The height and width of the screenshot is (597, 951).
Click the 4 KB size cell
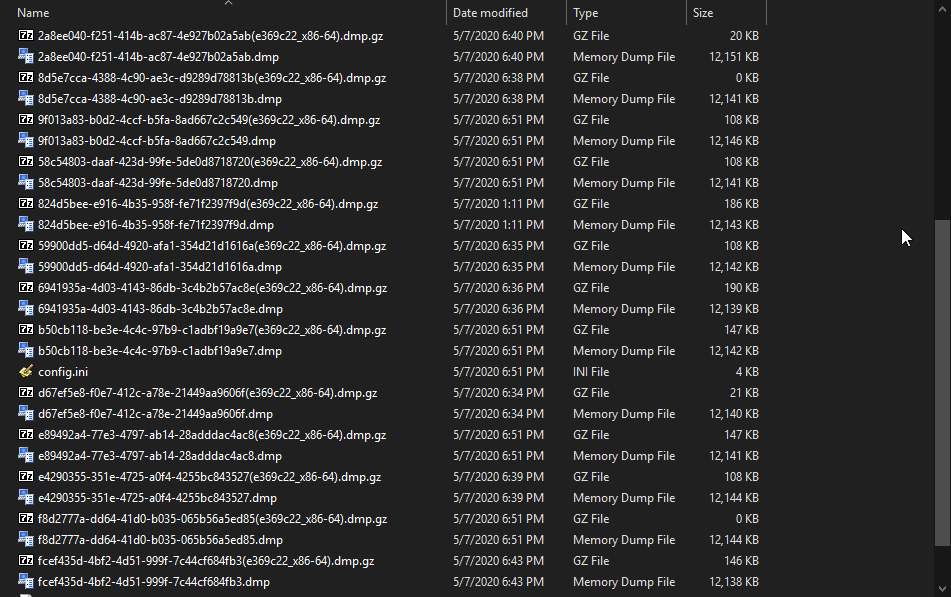click(747, 372)
